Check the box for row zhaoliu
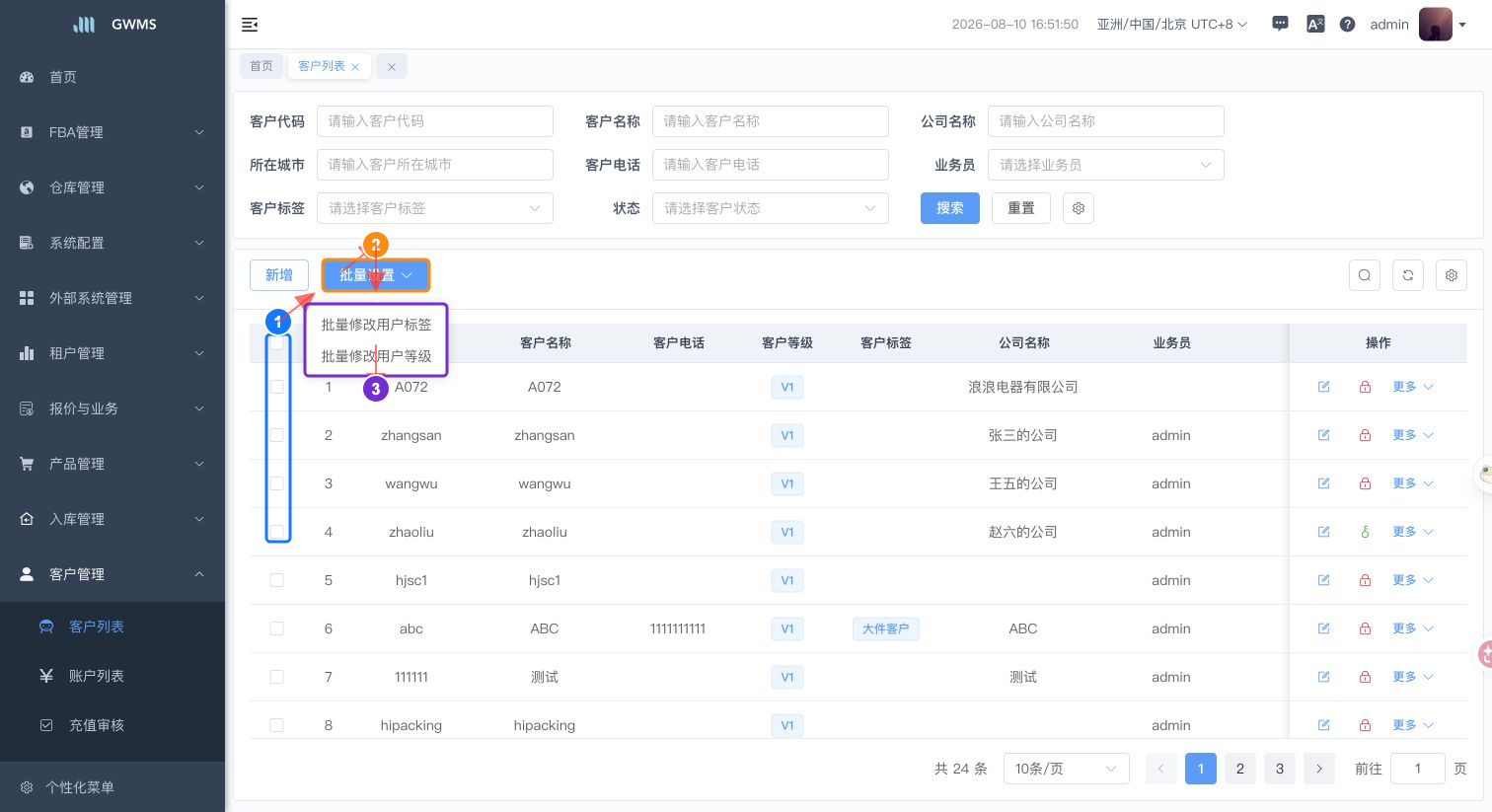 pyautogui.click(x=277, y=532)
